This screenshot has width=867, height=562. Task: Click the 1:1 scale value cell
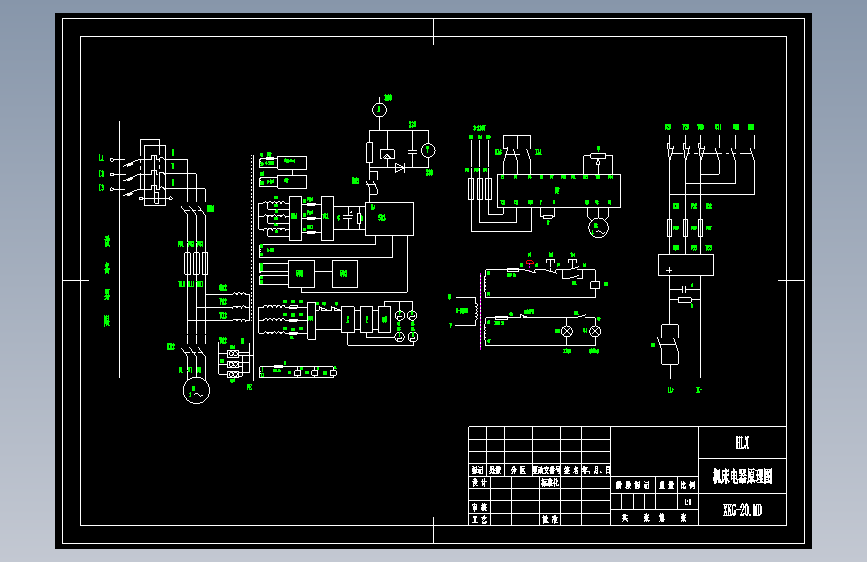tap(688, 502)
